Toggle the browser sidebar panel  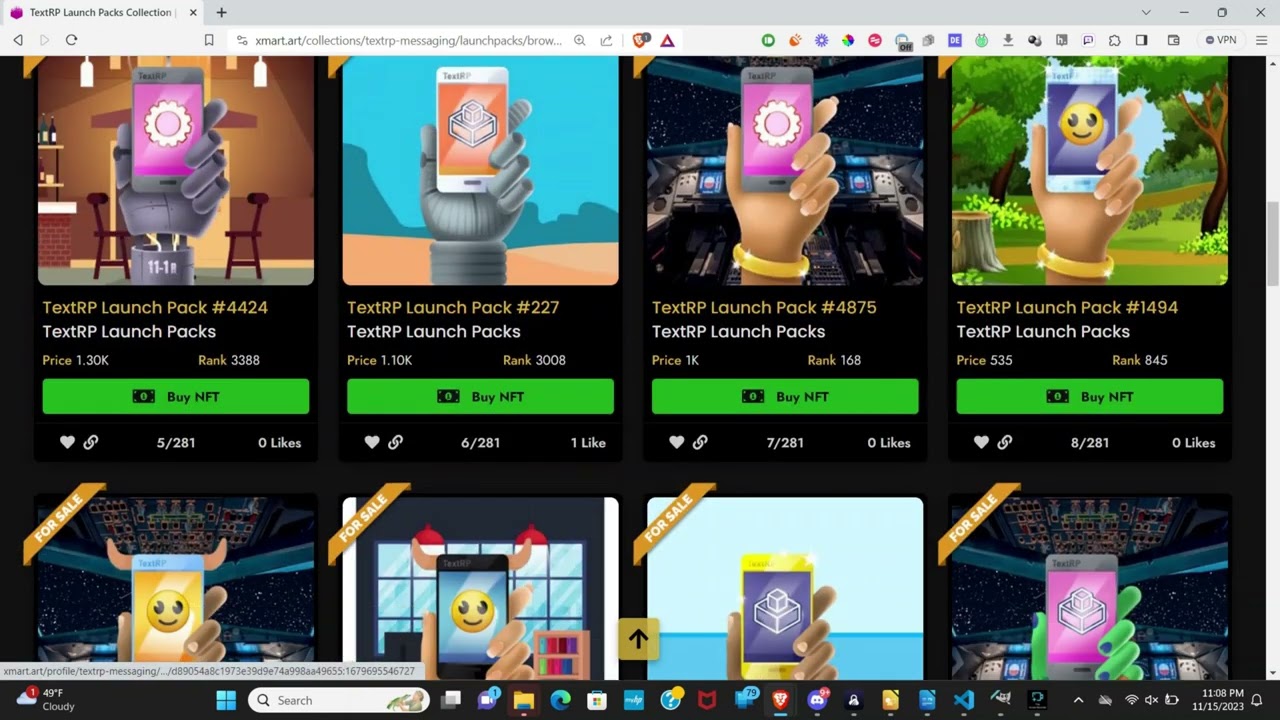pos(1141,40)
